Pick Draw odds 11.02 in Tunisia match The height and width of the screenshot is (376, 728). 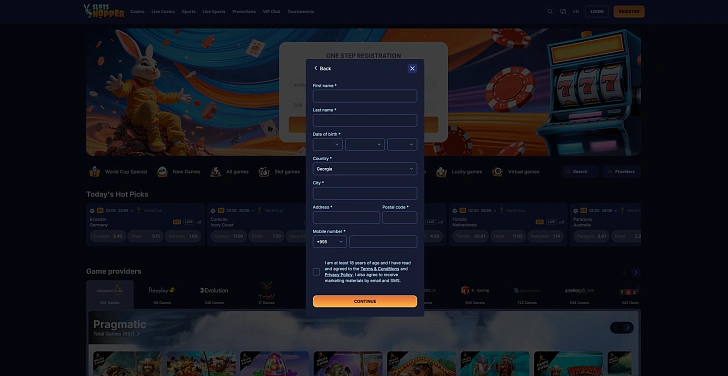pos(508,236)
